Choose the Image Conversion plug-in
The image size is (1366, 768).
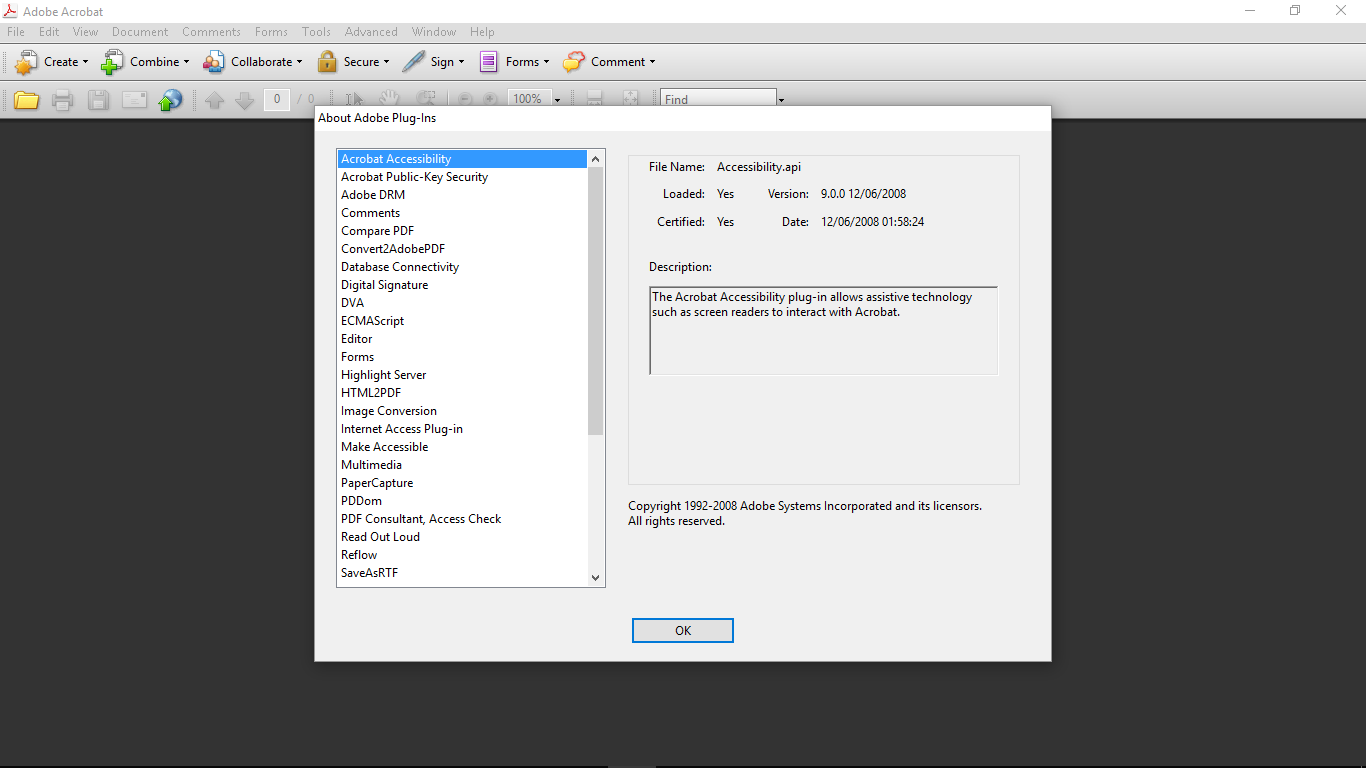click(462, 411)
